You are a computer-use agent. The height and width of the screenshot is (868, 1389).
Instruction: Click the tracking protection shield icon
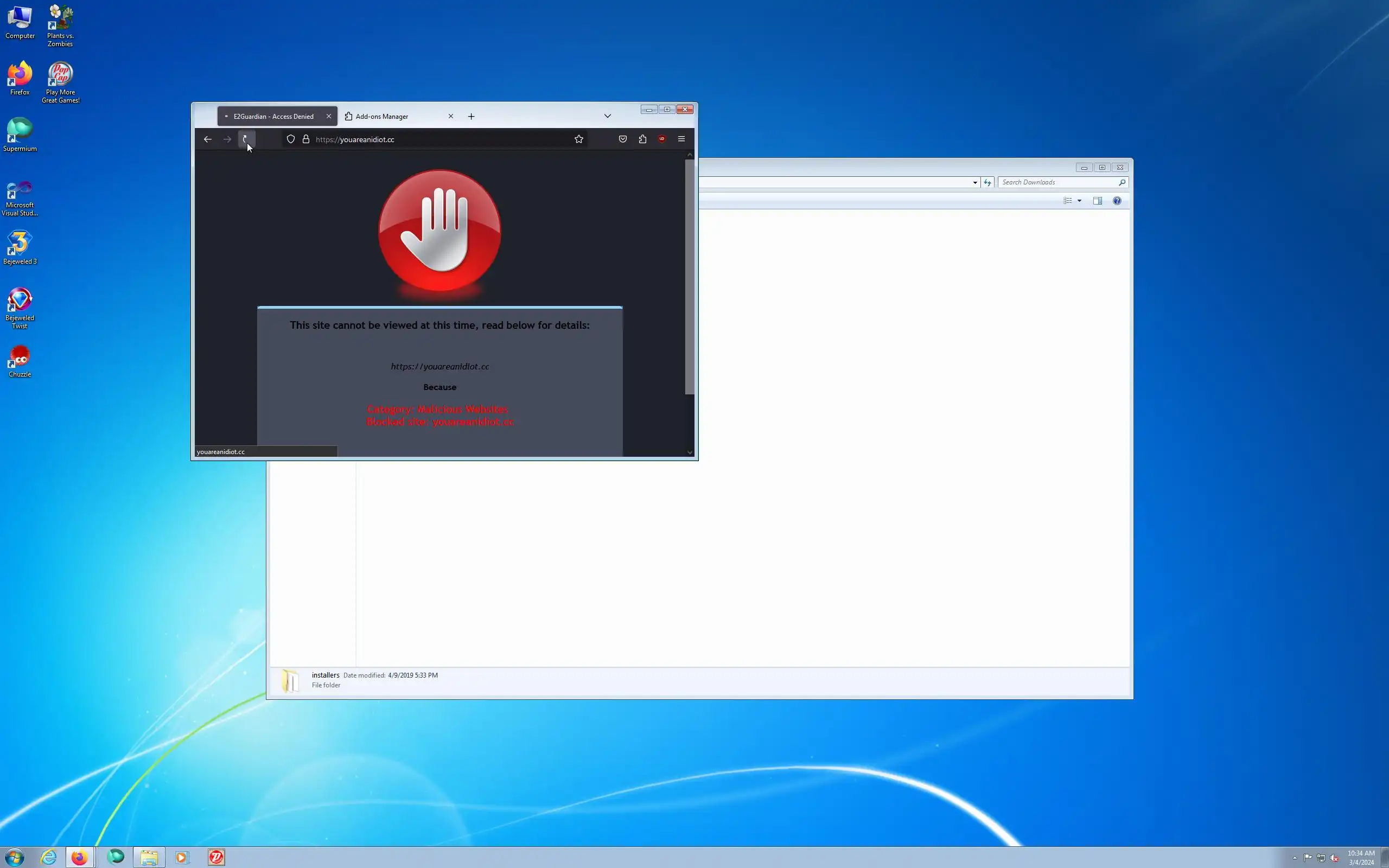291,139
